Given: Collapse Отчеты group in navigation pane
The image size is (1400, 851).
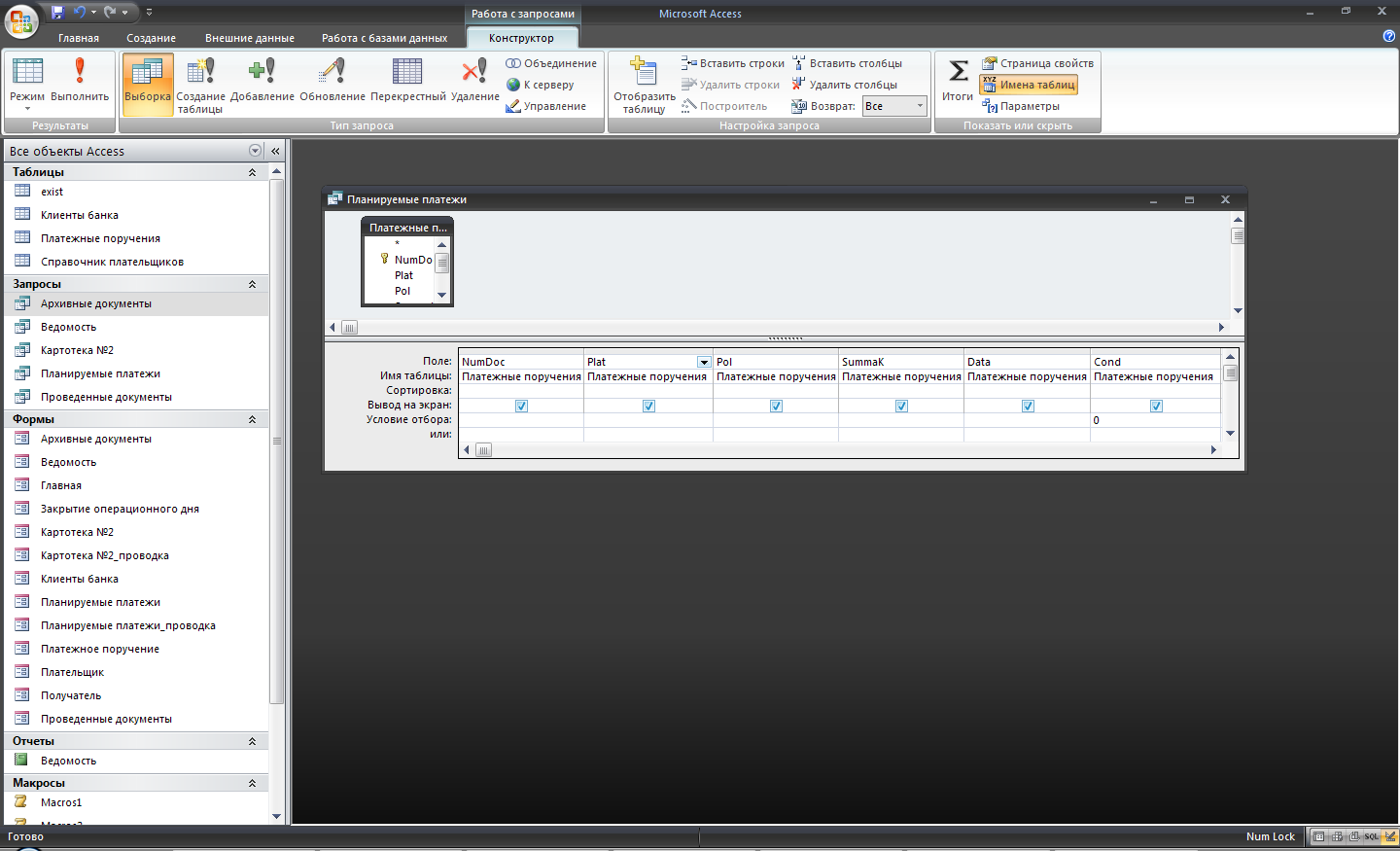Looking at the screenshot, I should tap(252, 741).
